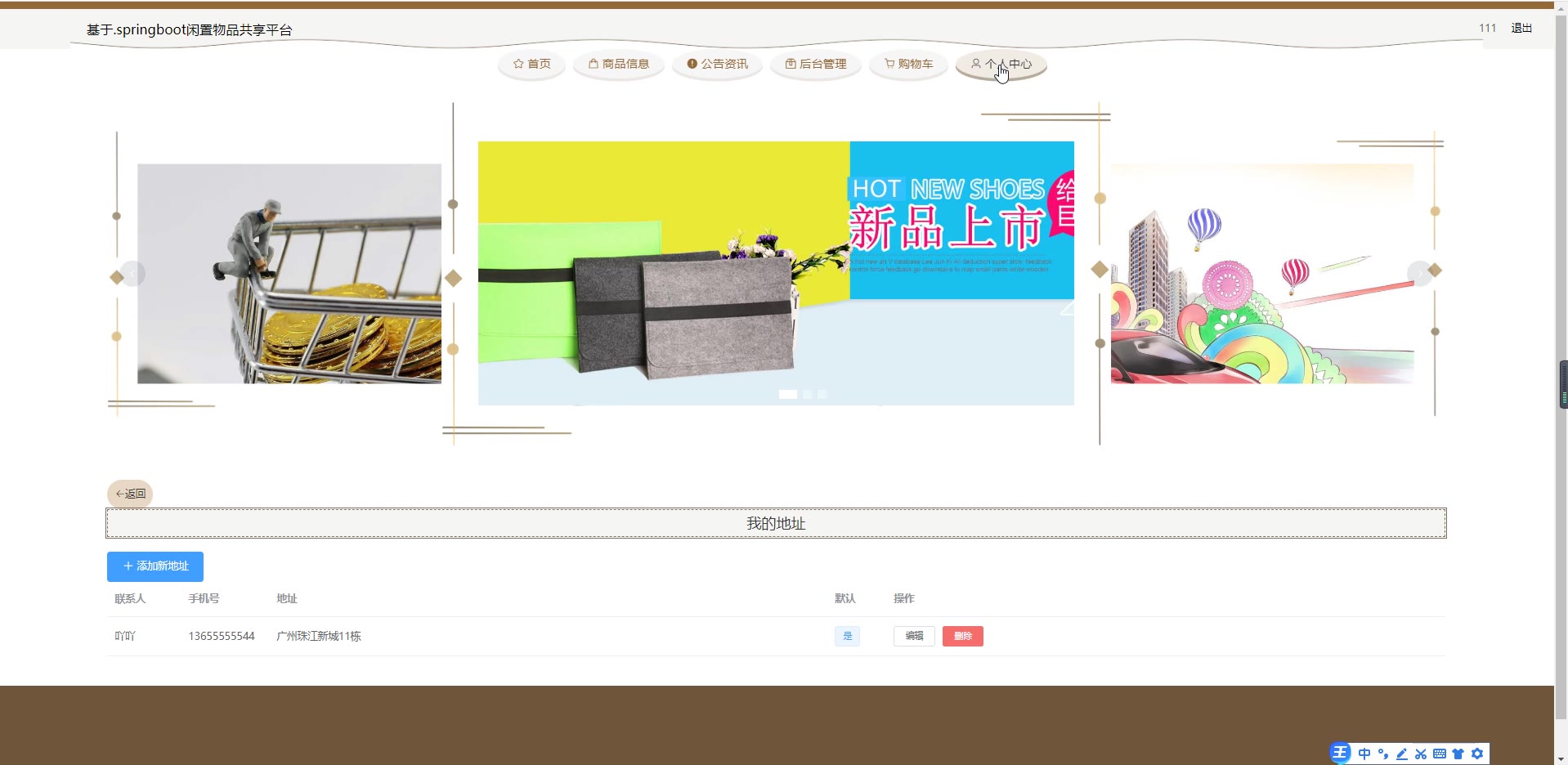Click the address text 广州珠江新城11栋

[319, 636]
